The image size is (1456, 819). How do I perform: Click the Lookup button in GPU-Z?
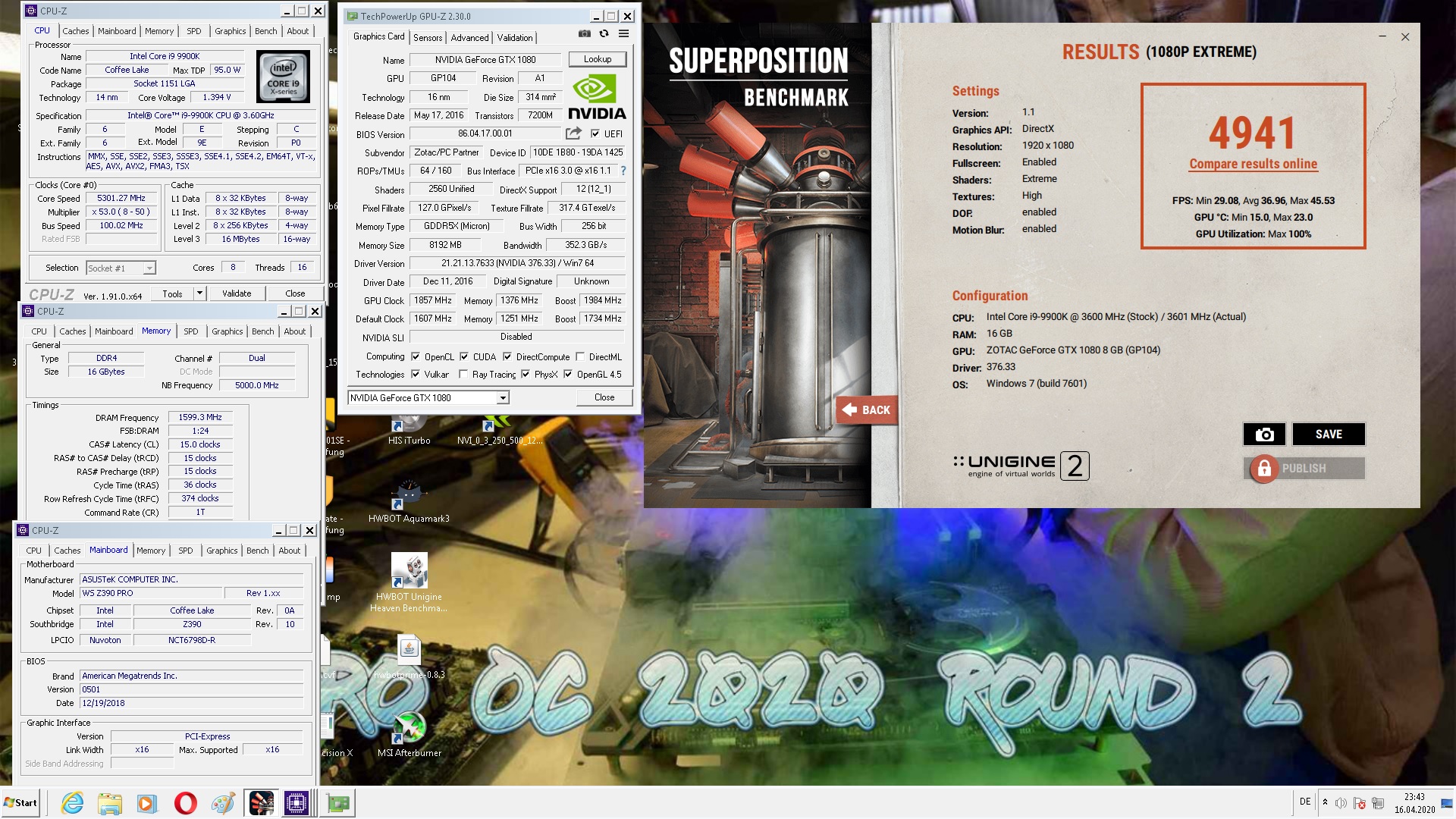pyautogui.click(x=598, y=59)
